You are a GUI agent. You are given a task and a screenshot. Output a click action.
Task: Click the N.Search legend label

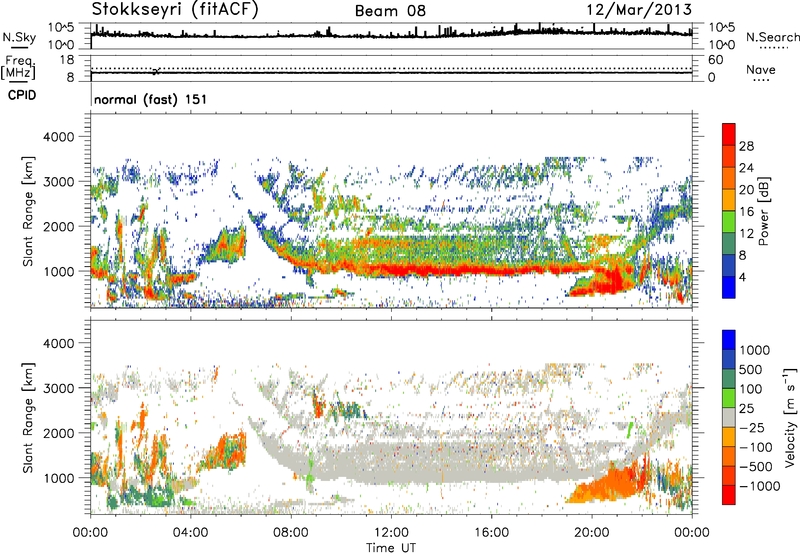(772, 37)
